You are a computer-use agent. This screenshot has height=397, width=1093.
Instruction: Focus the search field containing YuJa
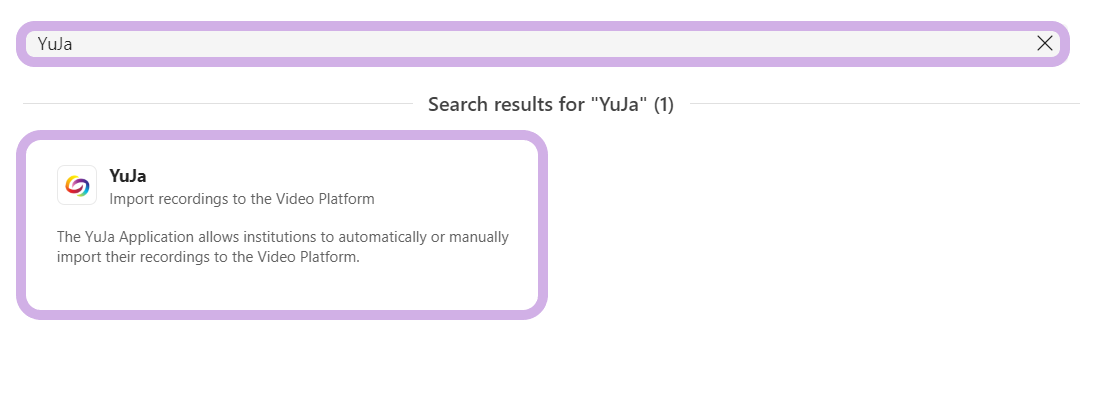543,44
